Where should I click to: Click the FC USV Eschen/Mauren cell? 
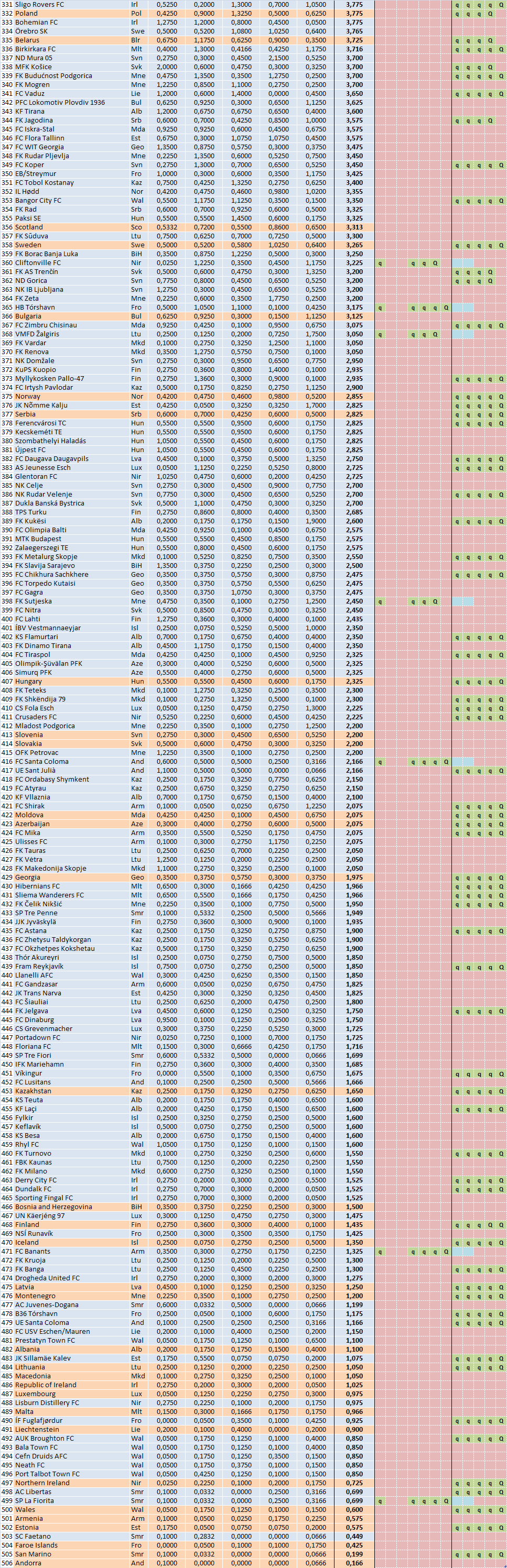coord(52,1331)
